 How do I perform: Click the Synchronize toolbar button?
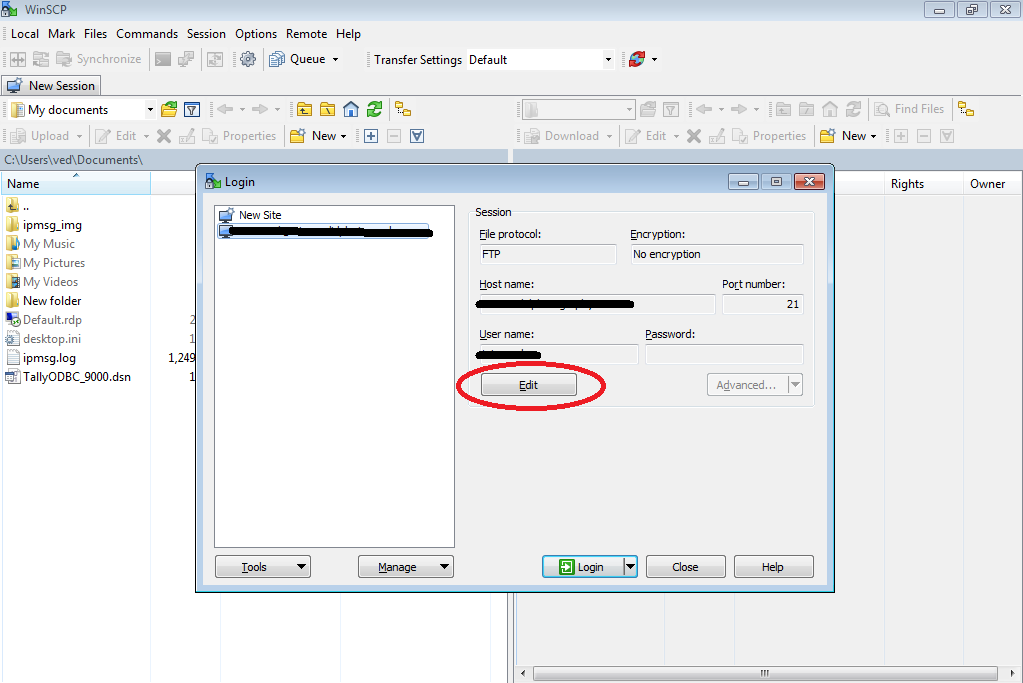click(99, 59)
